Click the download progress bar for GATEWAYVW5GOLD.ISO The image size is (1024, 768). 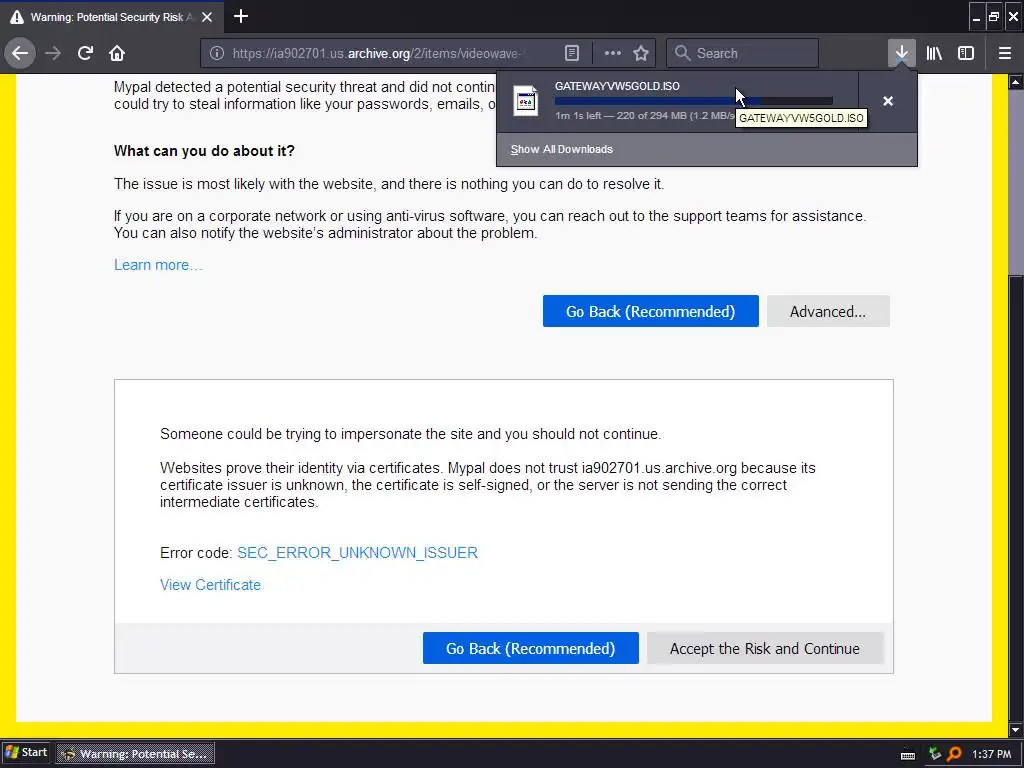pyautogui.click(x=694, y=101)
